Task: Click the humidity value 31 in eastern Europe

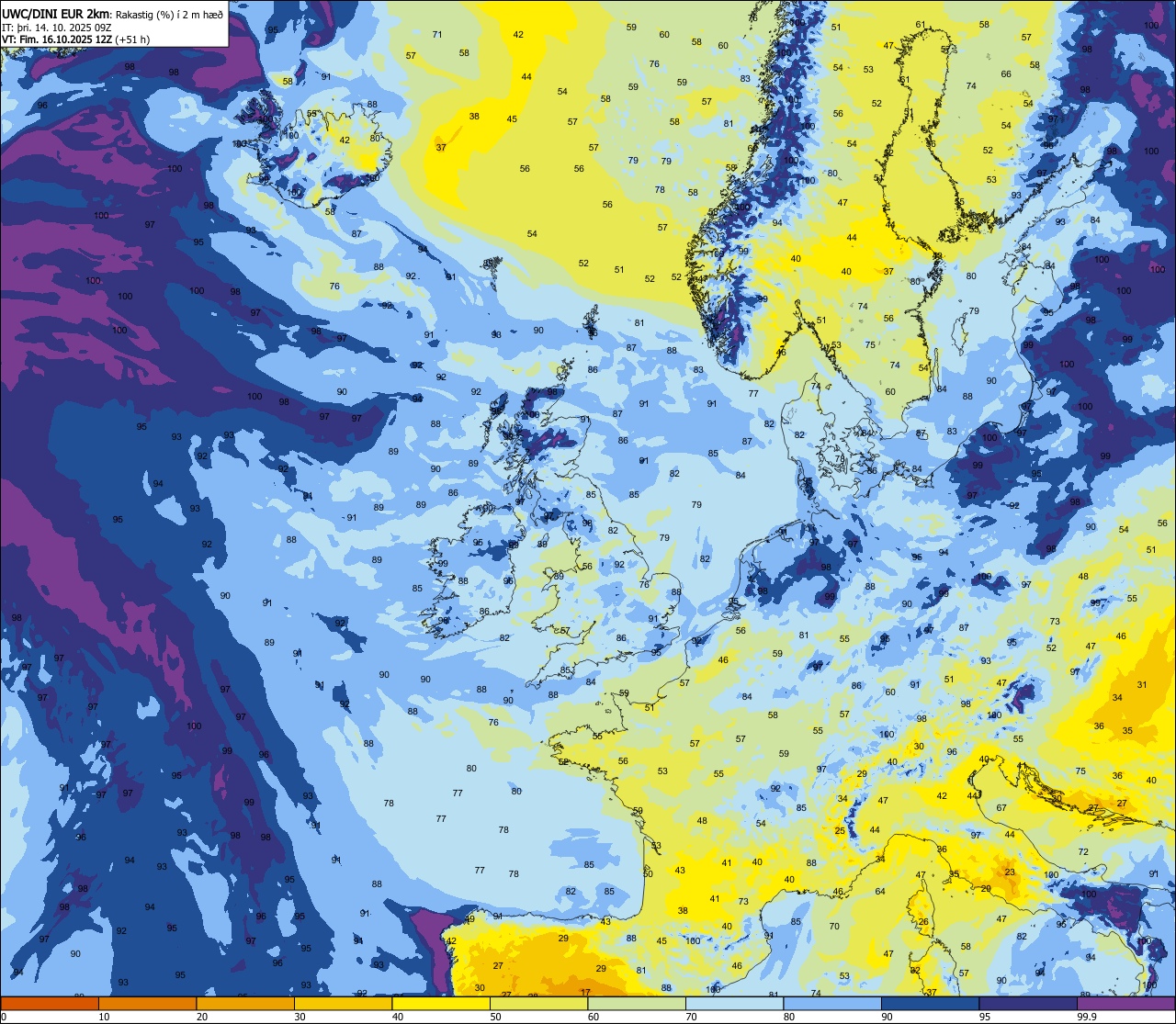Action: point(1142,684)
